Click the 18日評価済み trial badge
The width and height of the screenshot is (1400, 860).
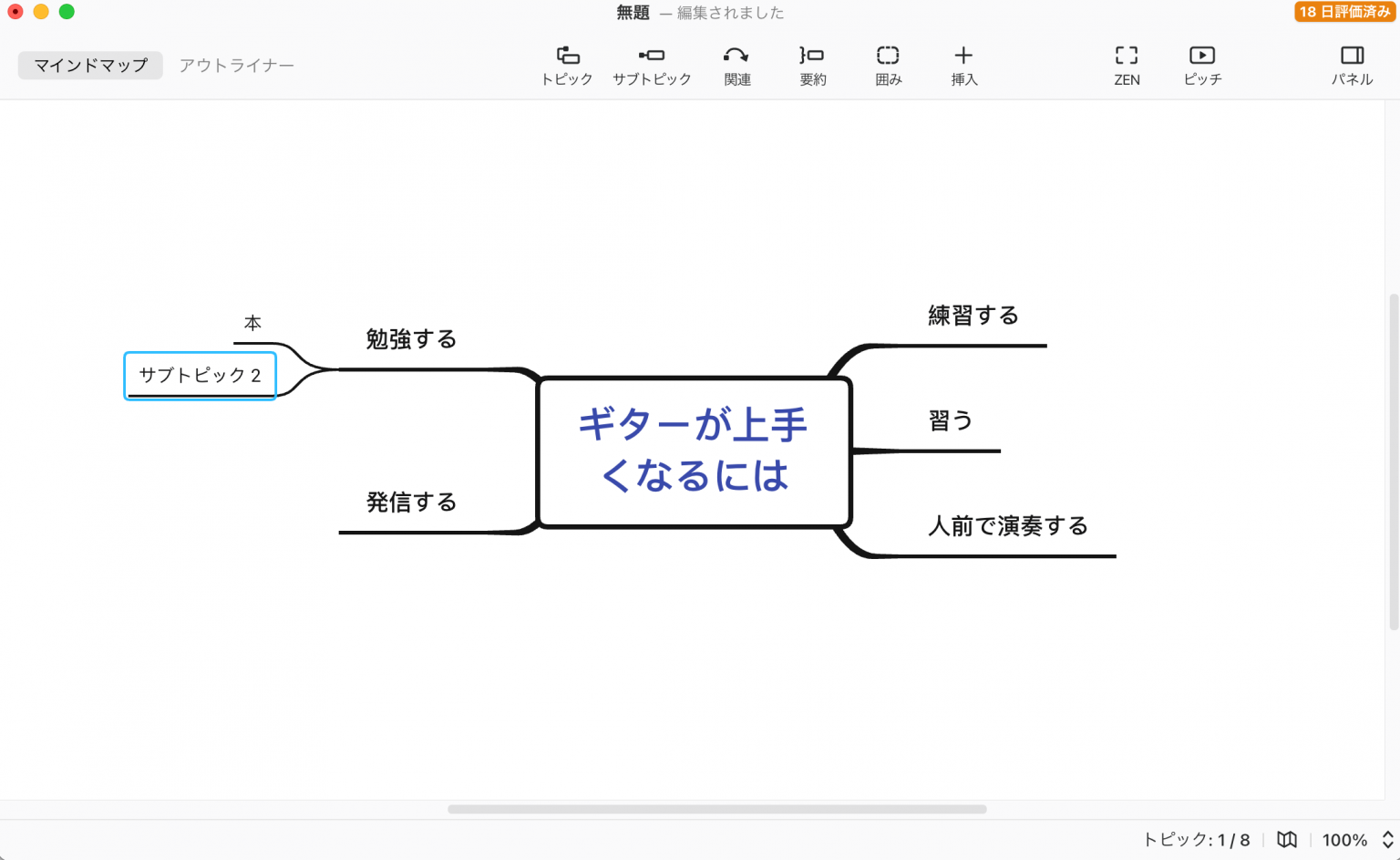point(1343,12)
